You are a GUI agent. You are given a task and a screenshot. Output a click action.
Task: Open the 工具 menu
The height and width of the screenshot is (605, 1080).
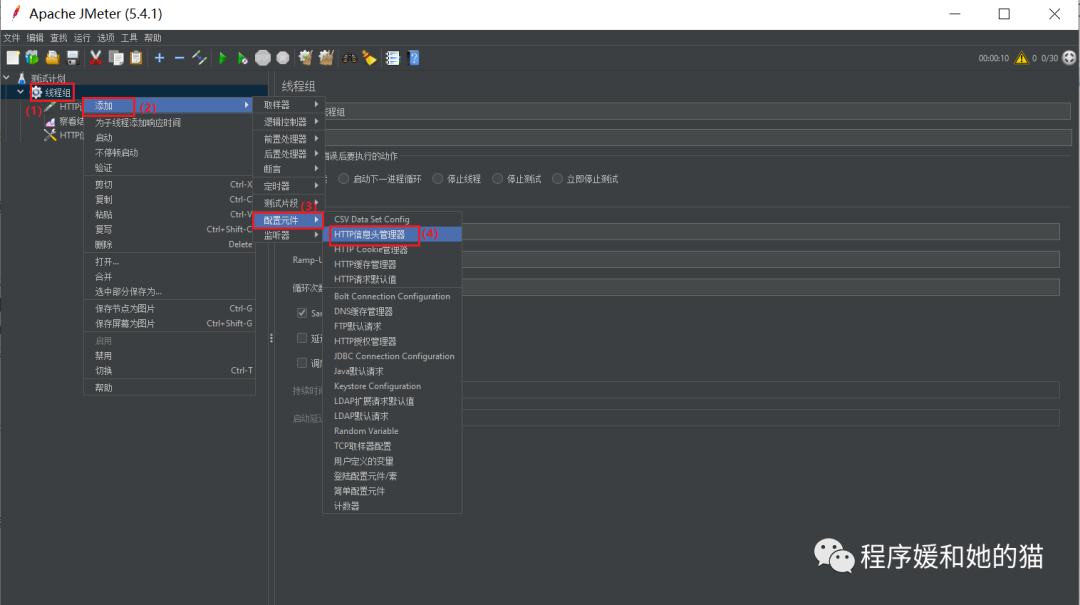(x=129, y=38)
